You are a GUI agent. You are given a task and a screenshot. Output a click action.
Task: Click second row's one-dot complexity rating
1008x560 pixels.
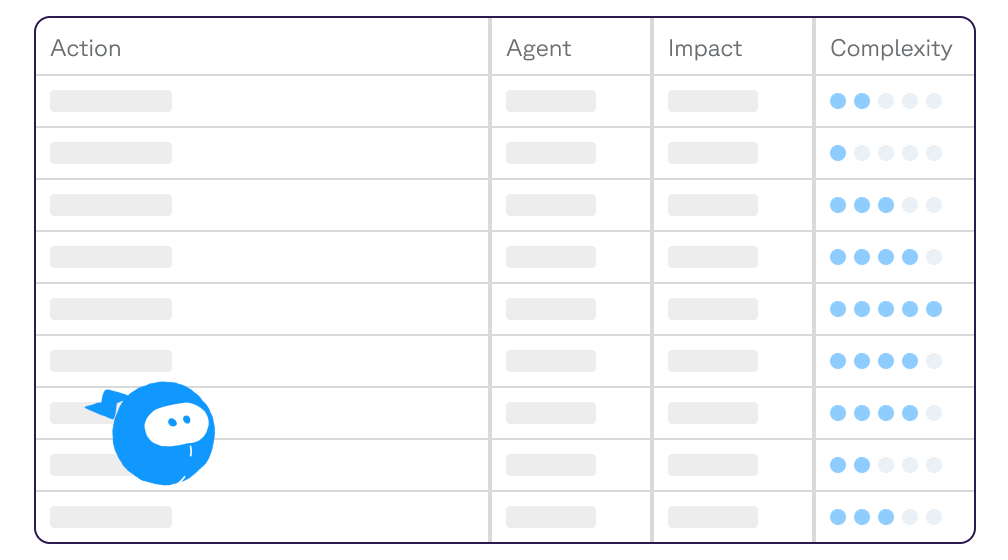tap(886, 153)
